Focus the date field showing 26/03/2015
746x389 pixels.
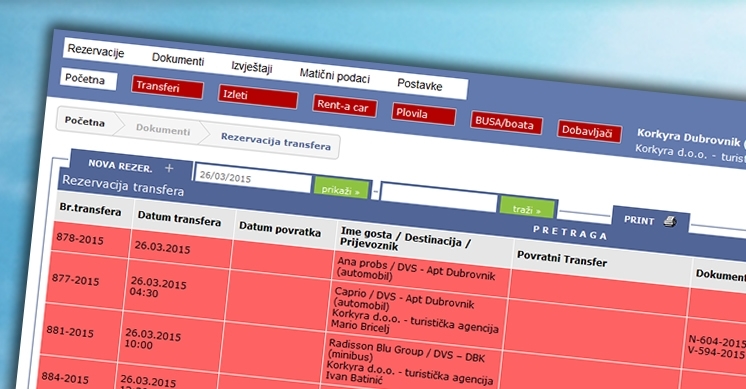pyautogui.click(x=253, y=178)
